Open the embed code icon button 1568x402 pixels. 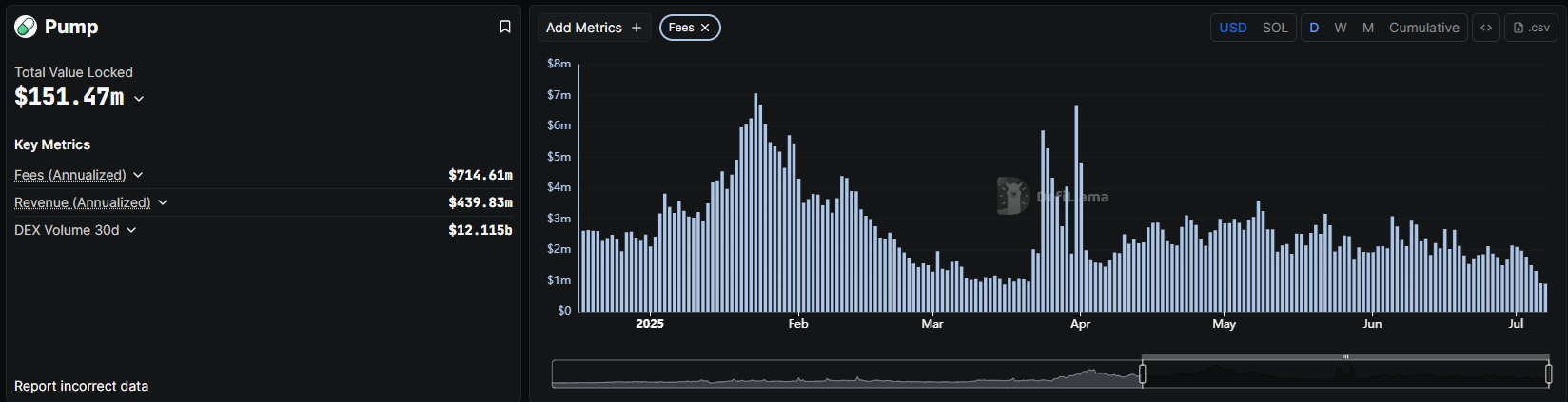(x=1486, y=28)
